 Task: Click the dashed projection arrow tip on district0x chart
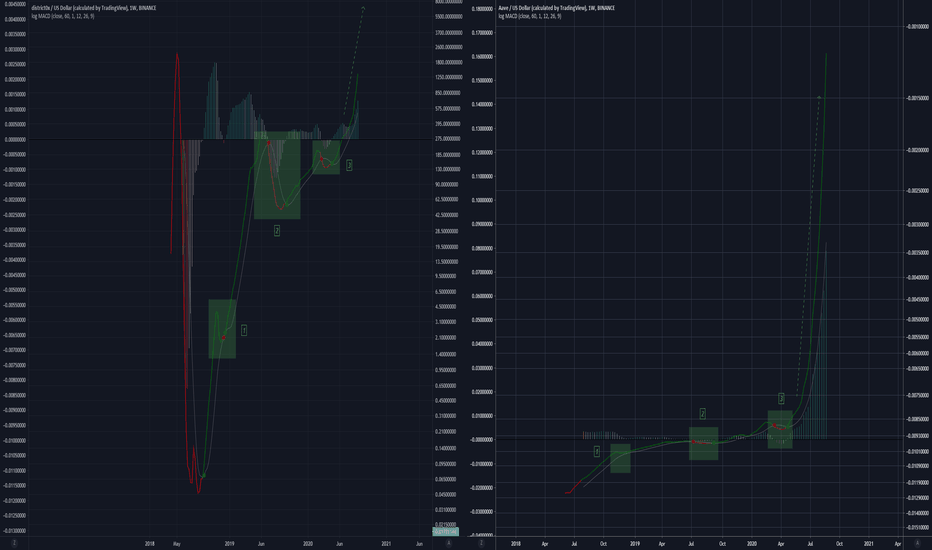click(363, 8)
